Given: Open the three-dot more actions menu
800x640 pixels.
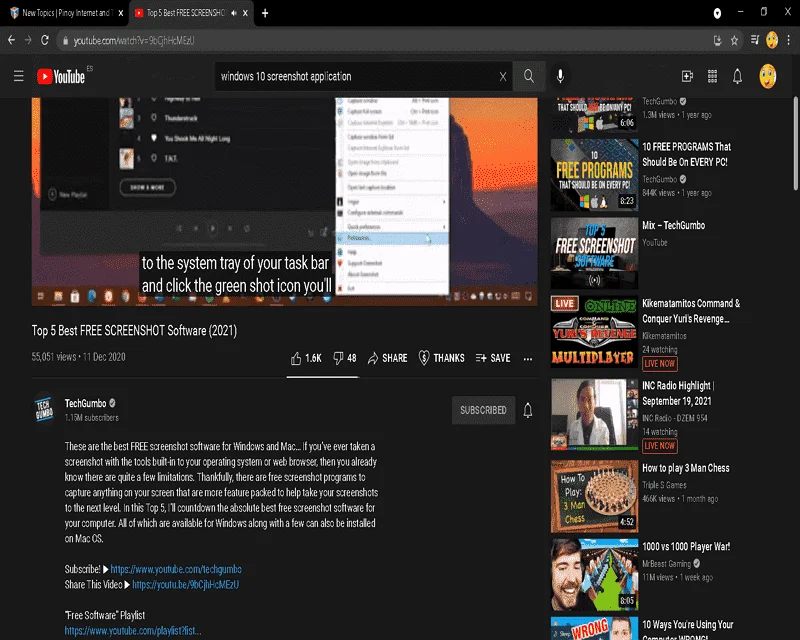Looking at the screenshot, I should pos(528,359).
